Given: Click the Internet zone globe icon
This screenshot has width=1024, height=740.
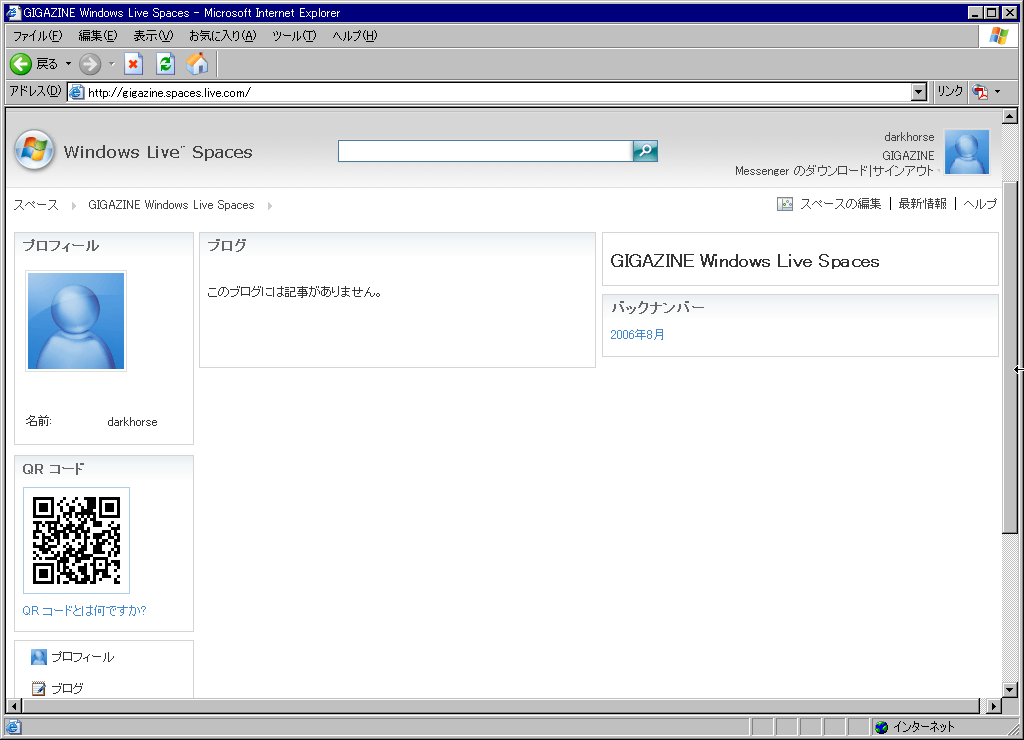Looking at the screenshot, I should [x=882, y=727].
